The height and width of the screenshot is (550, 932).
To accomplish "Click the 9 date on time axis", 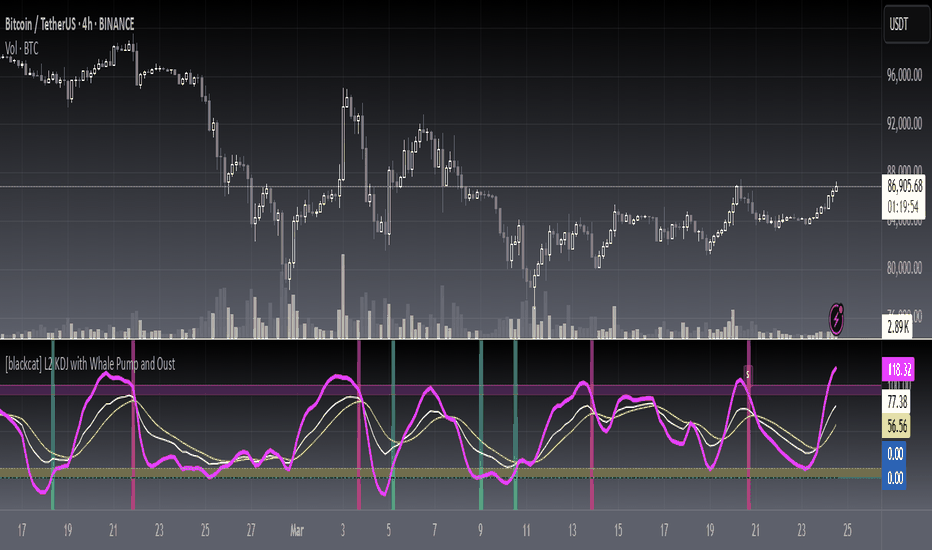I will click(x=480, y=530).
